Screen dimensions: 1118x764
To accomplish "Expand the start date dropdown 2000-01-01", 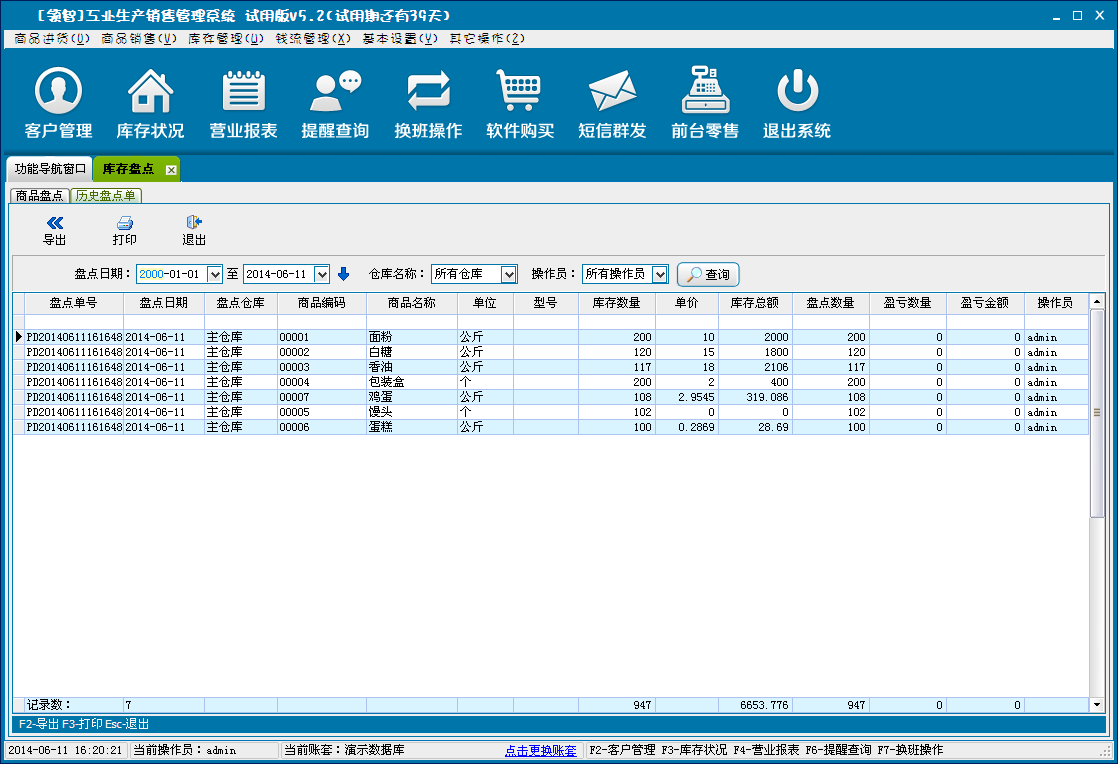I will (x=214, y=274).
